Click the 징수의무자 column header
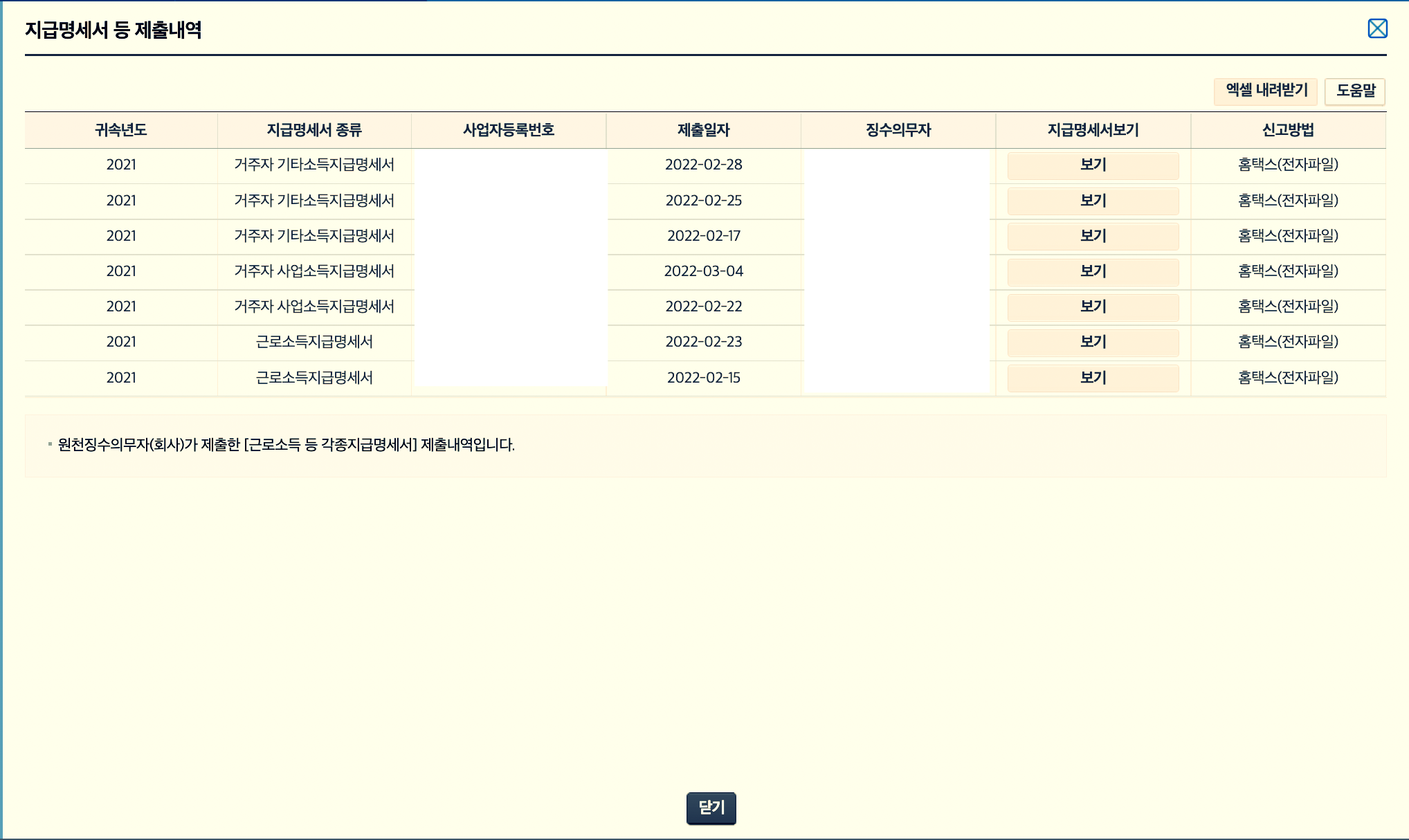This screenshot has height=840, width=1409. tap(898, 130)
